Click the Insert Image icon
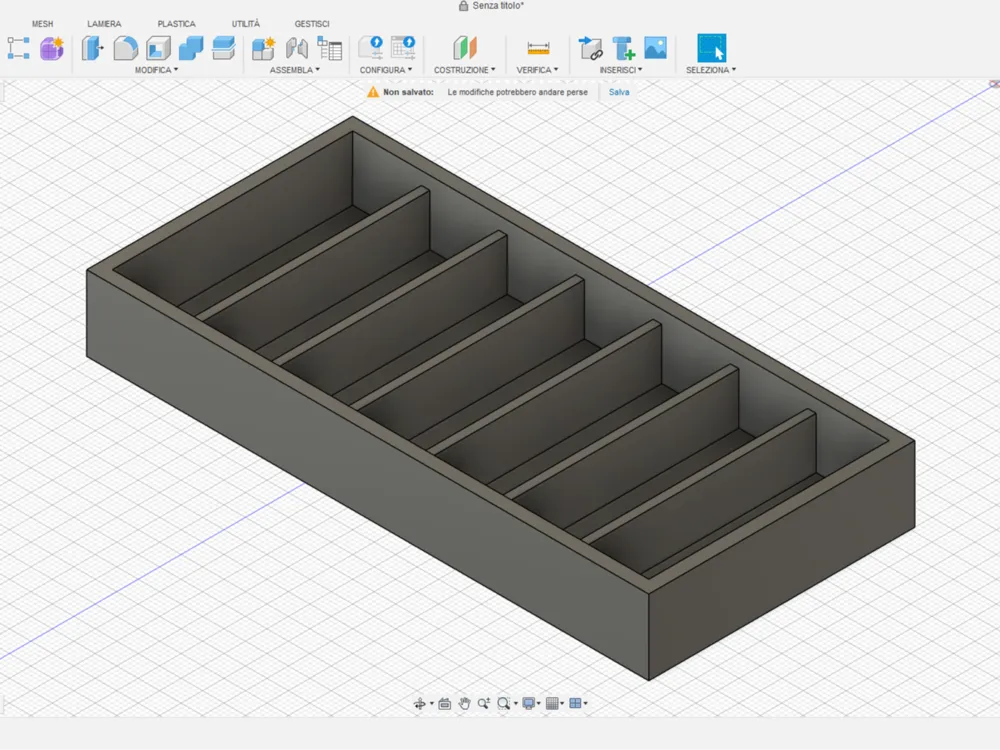This screenshot has height=750, width=1000. (656, 48)
